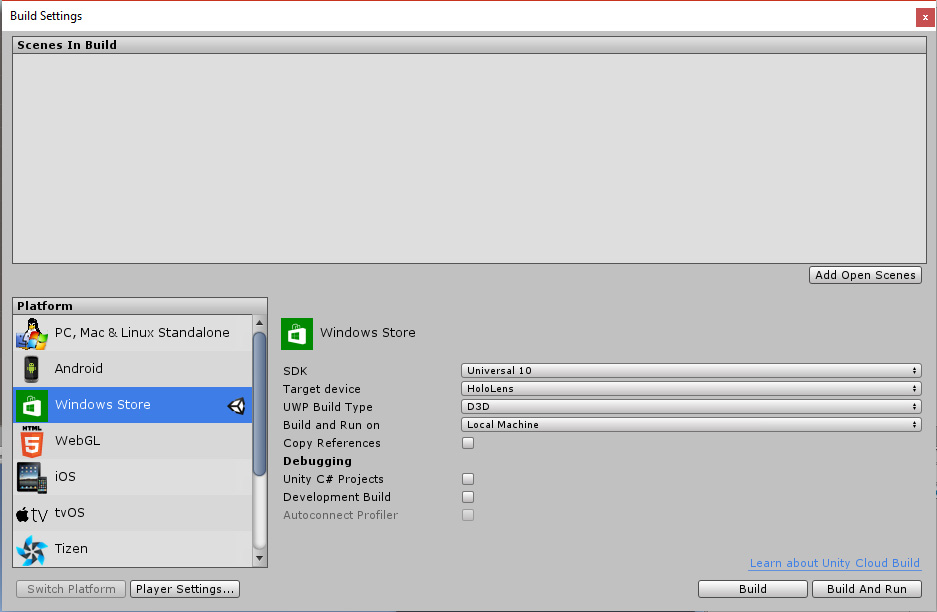
Task: Click the Apple tvOS platform icon
Action: (32, 514)
